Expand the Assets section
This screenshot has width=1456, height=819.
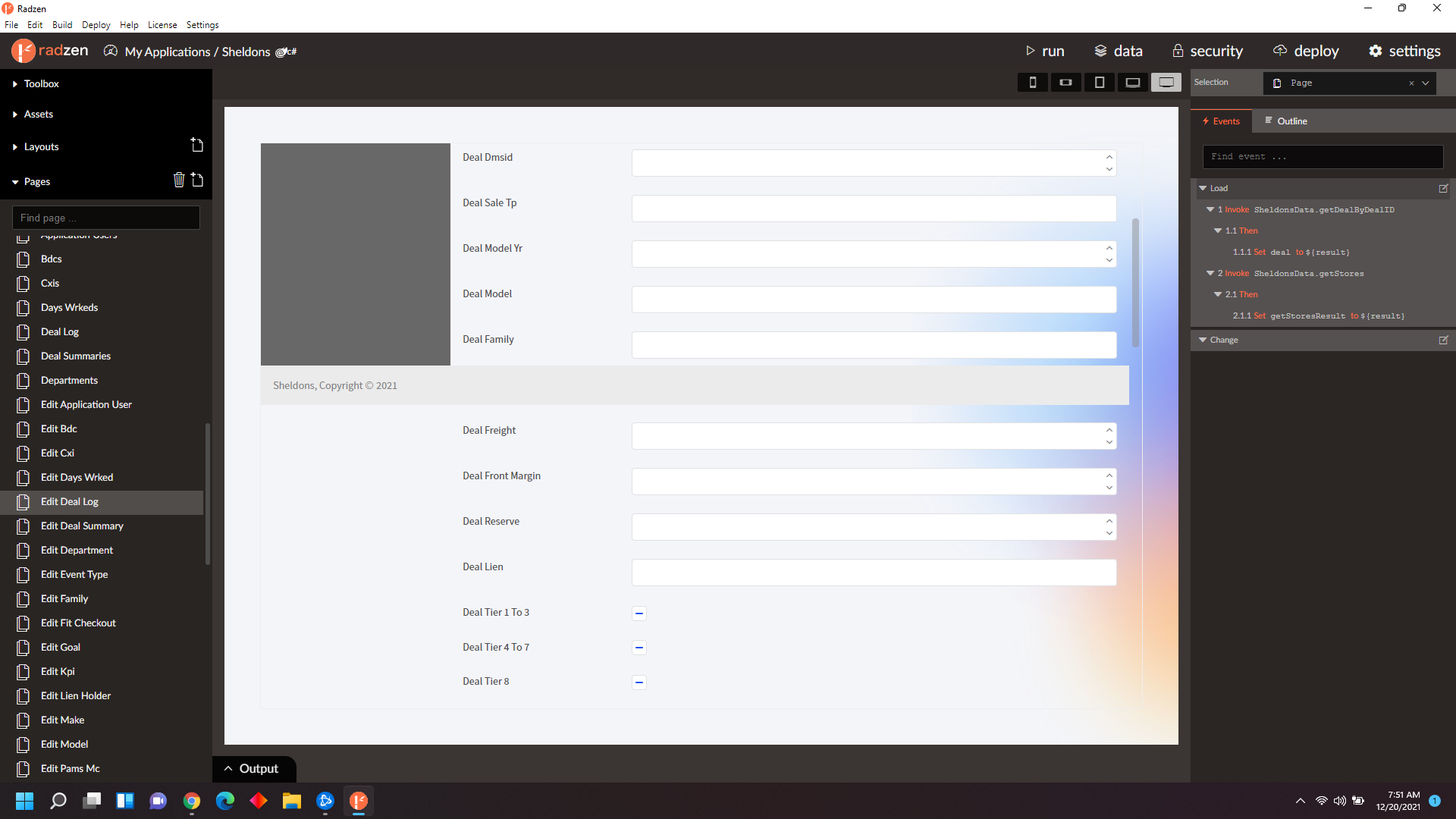click(x=15, y=115)
